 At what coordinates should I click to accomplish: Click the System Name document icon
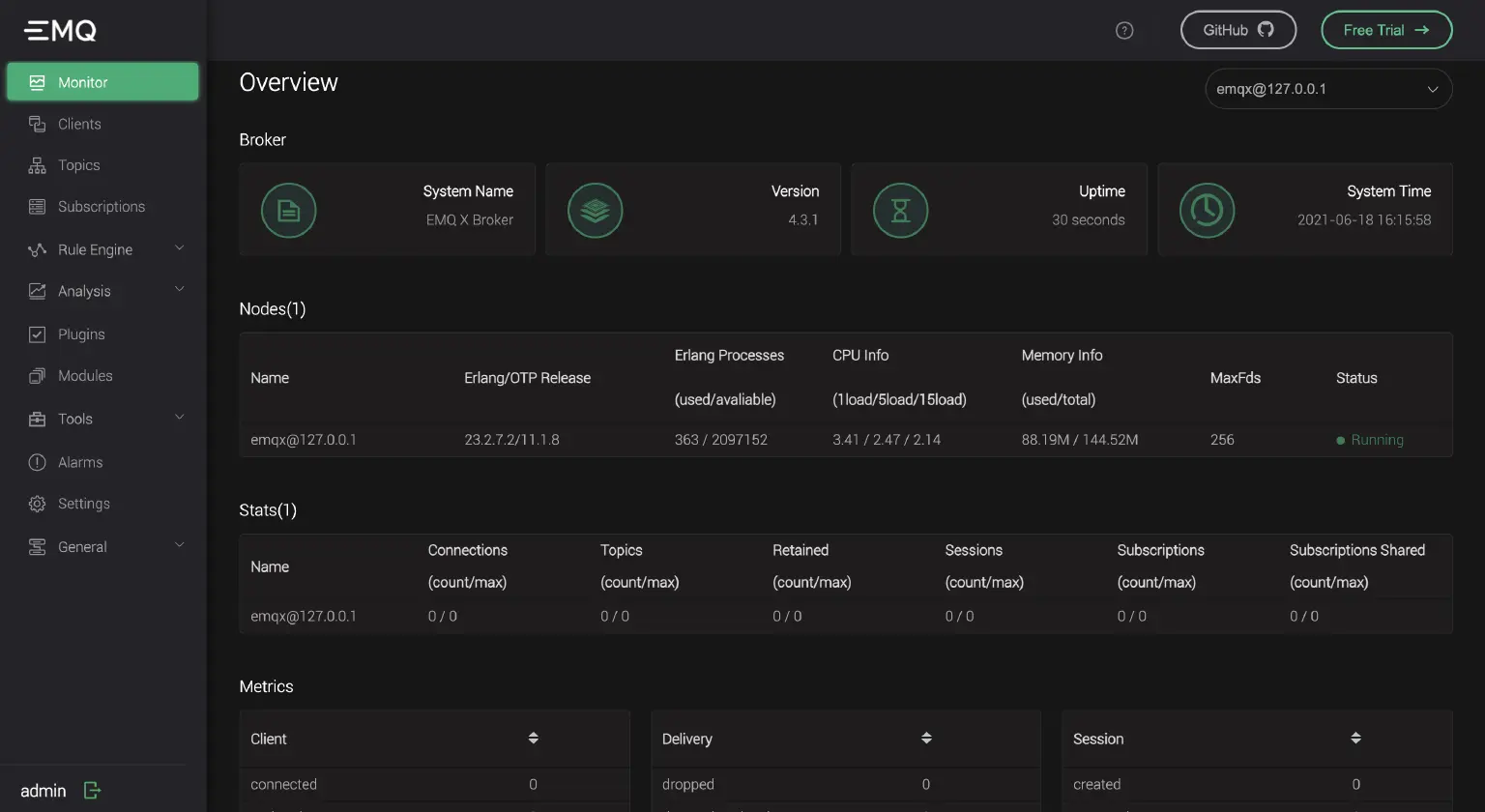pos(288,210)
